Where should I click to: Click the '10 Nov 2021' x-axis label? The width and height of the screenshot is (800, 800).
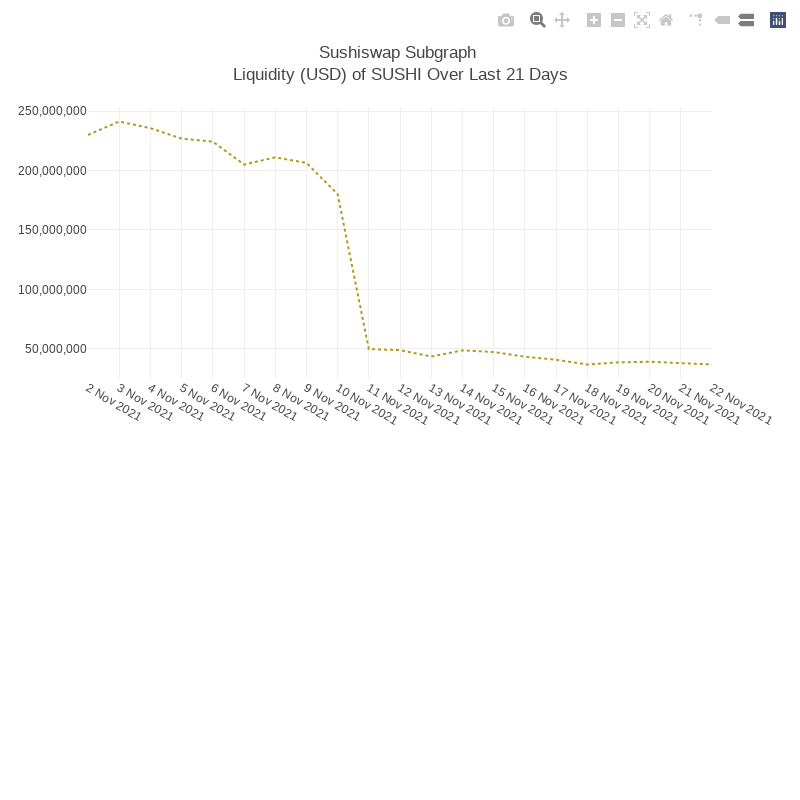pos(366,404)
